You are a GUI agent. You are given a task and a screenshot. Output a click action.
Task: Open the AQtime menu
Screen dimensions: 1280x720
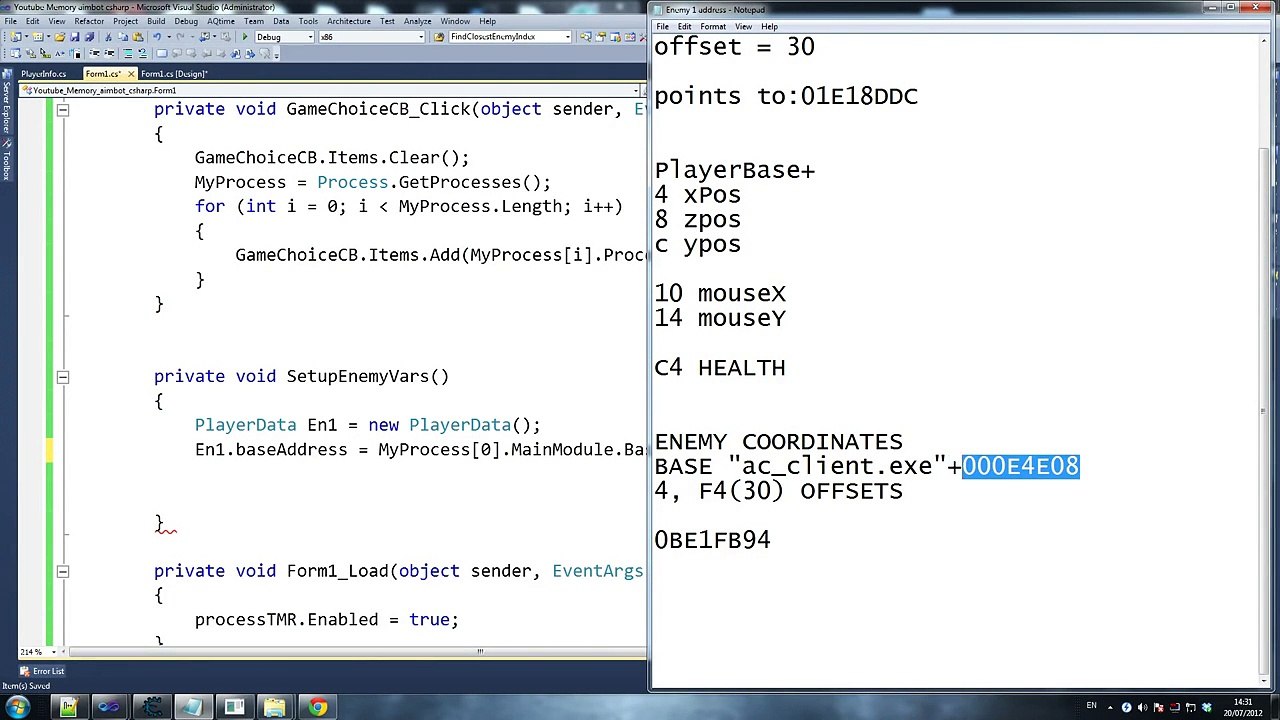point(221,21)
